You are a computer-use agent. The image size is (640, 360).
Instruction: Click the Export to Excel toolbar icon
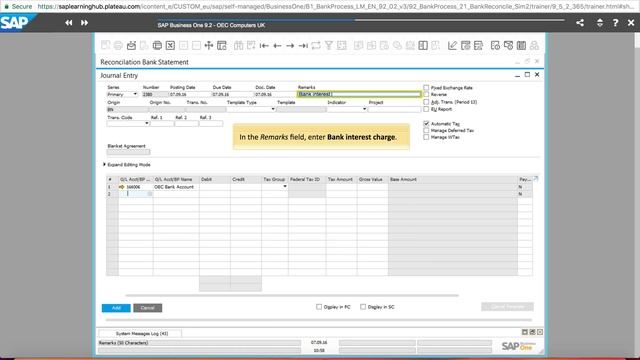[x=170, y=45]
